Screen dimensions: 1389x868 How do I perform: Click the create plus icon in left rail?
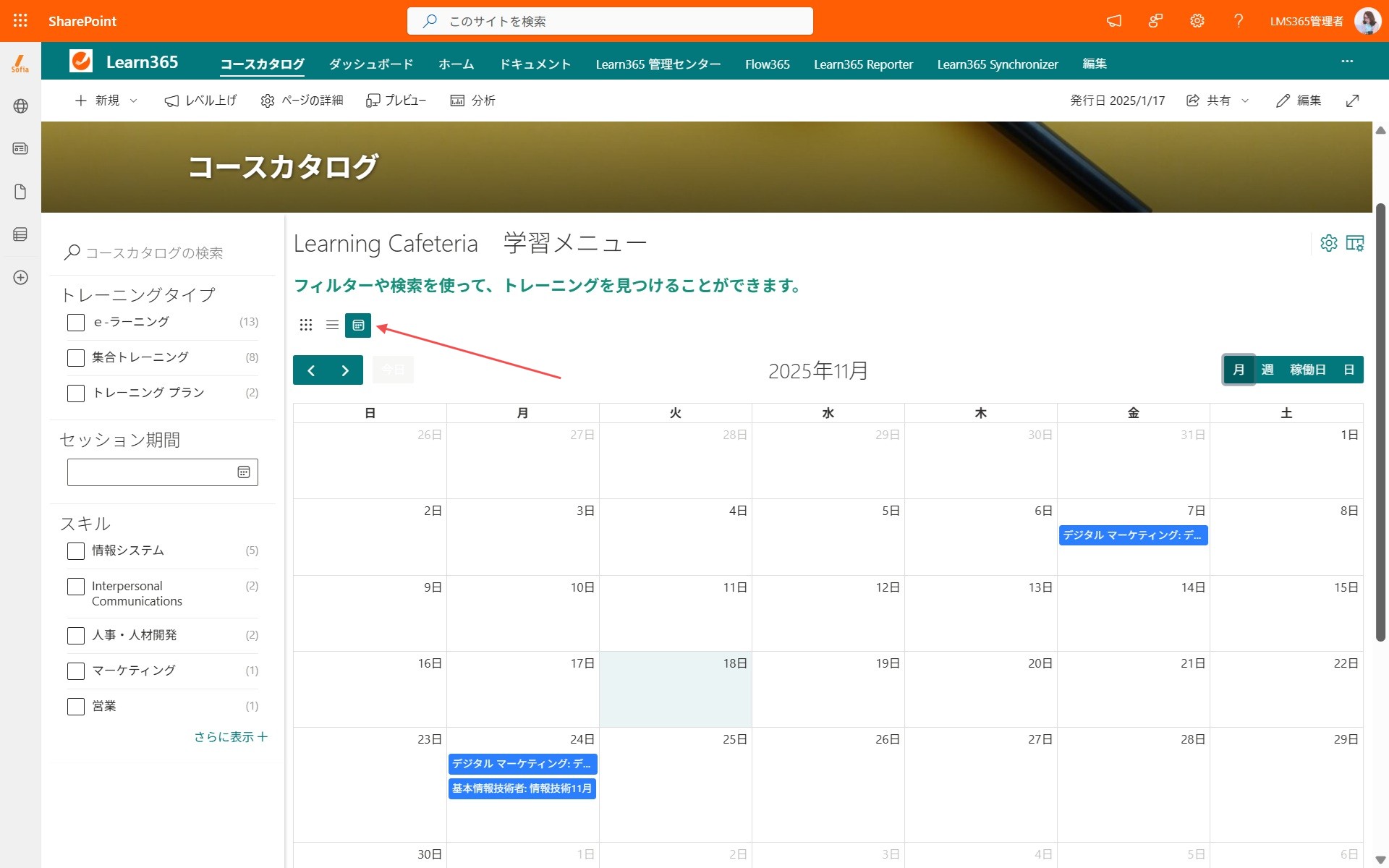[x=20, y=278]
